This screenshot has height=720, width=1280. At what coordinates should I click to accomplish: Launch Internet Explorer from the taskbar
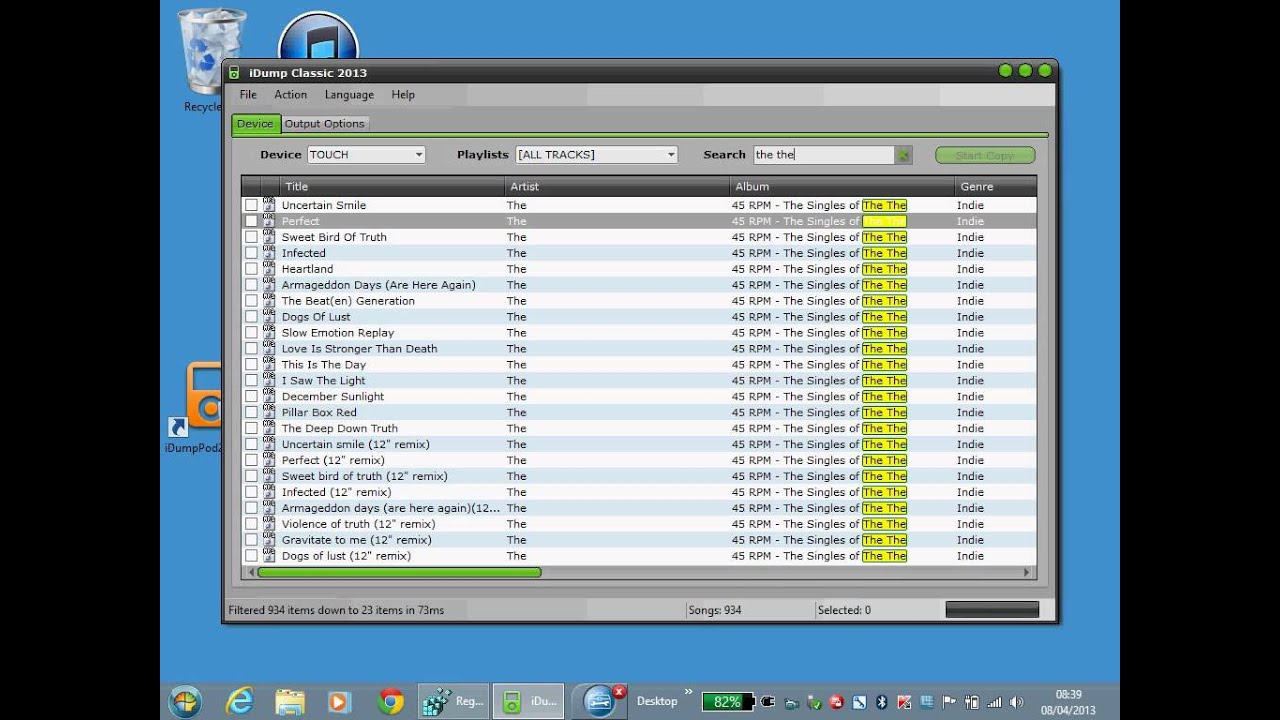coord(239,701)
